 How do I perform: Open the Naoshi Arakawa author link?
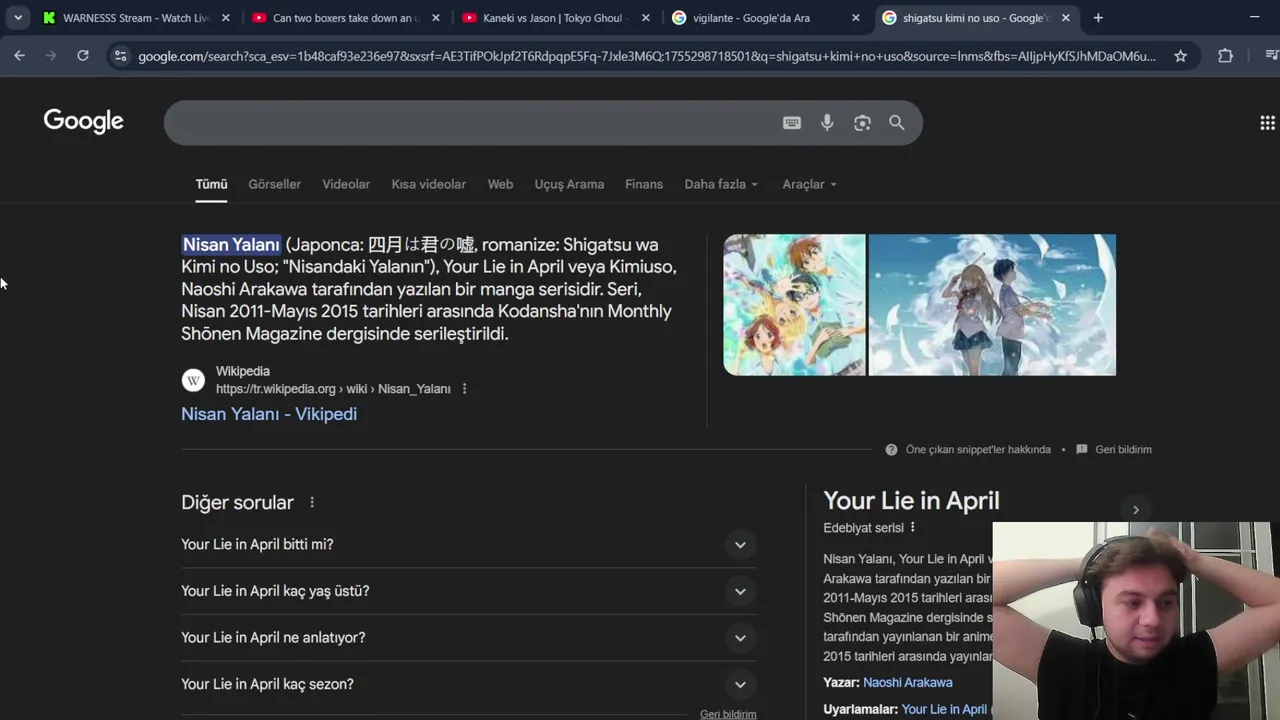907,682
